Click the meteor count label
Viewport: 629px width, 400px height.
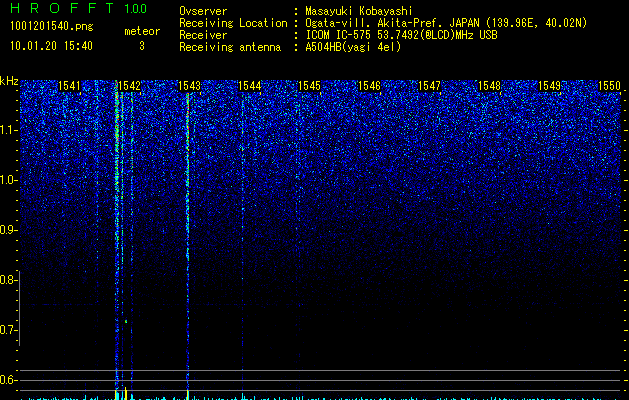click(x=142, y=31)
